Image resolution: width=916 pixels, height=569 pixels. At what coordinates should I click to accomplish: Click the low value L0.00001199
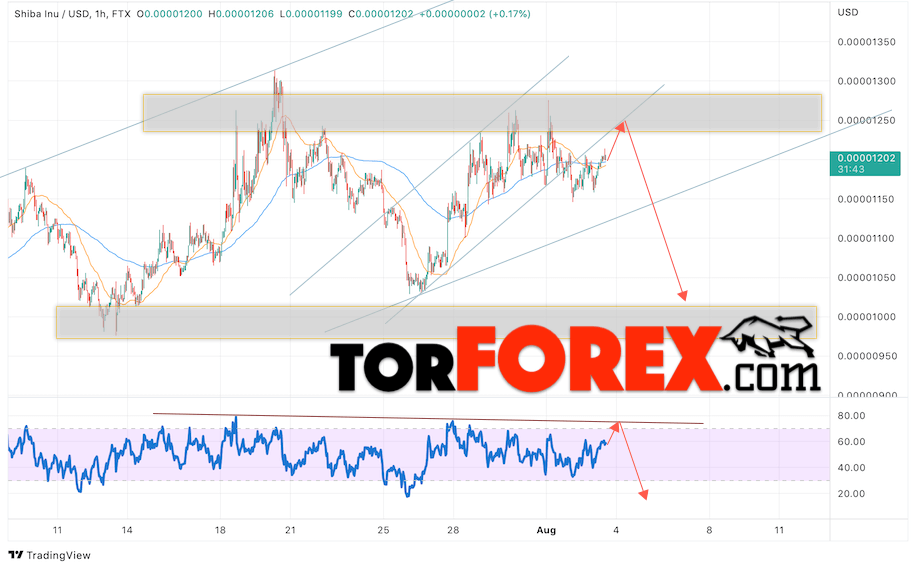coord(311,13)
